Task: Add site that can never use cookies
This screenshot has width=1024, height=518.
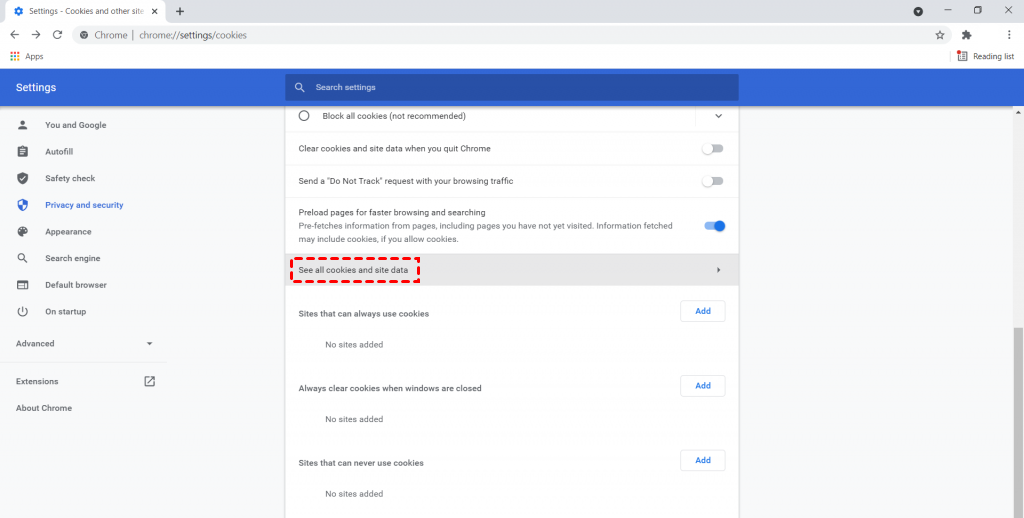Action: click(702, 460)
